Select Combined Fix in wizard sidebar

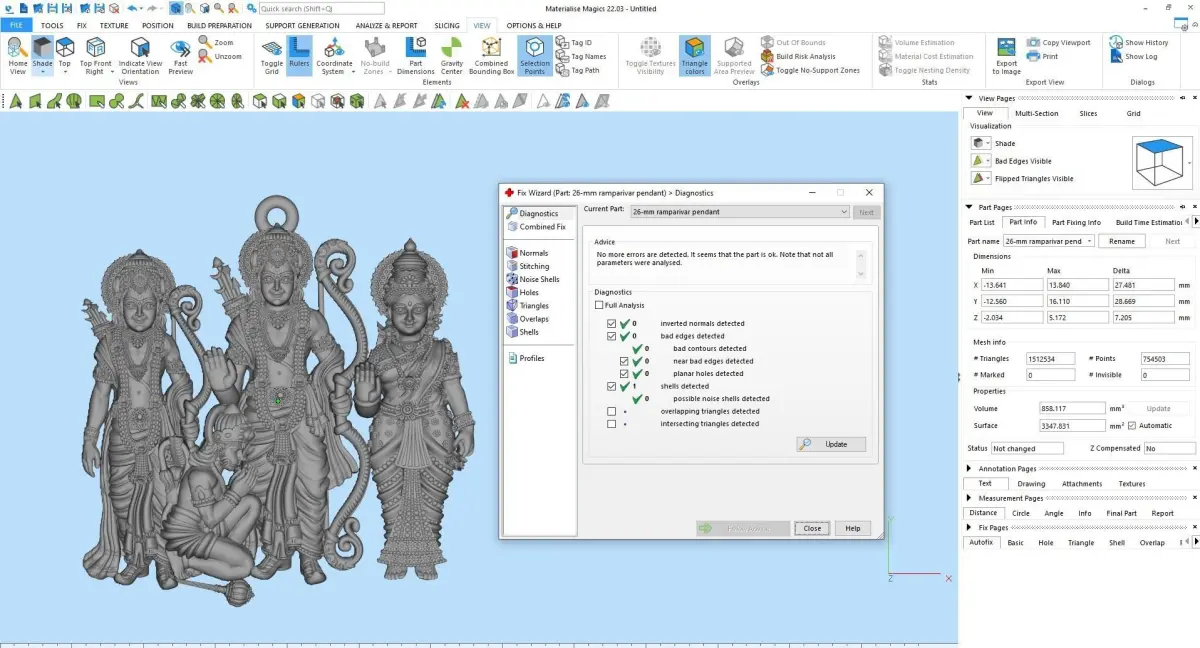point(536,227)
